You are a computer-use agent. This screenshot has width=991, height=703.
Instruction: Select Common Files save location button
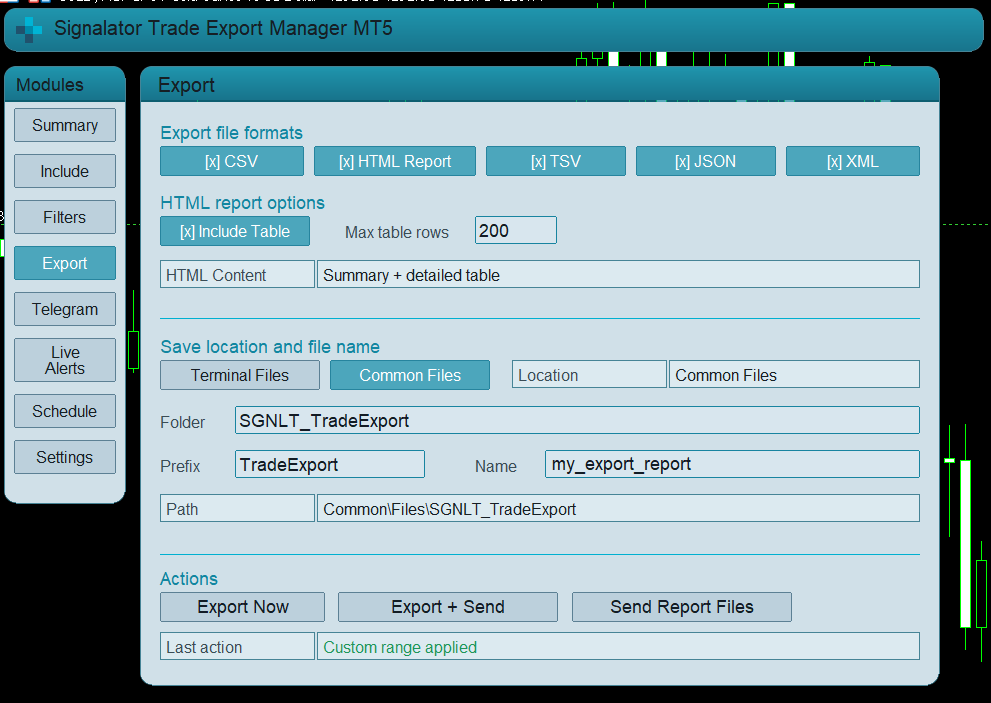click(x=410, y=376)
